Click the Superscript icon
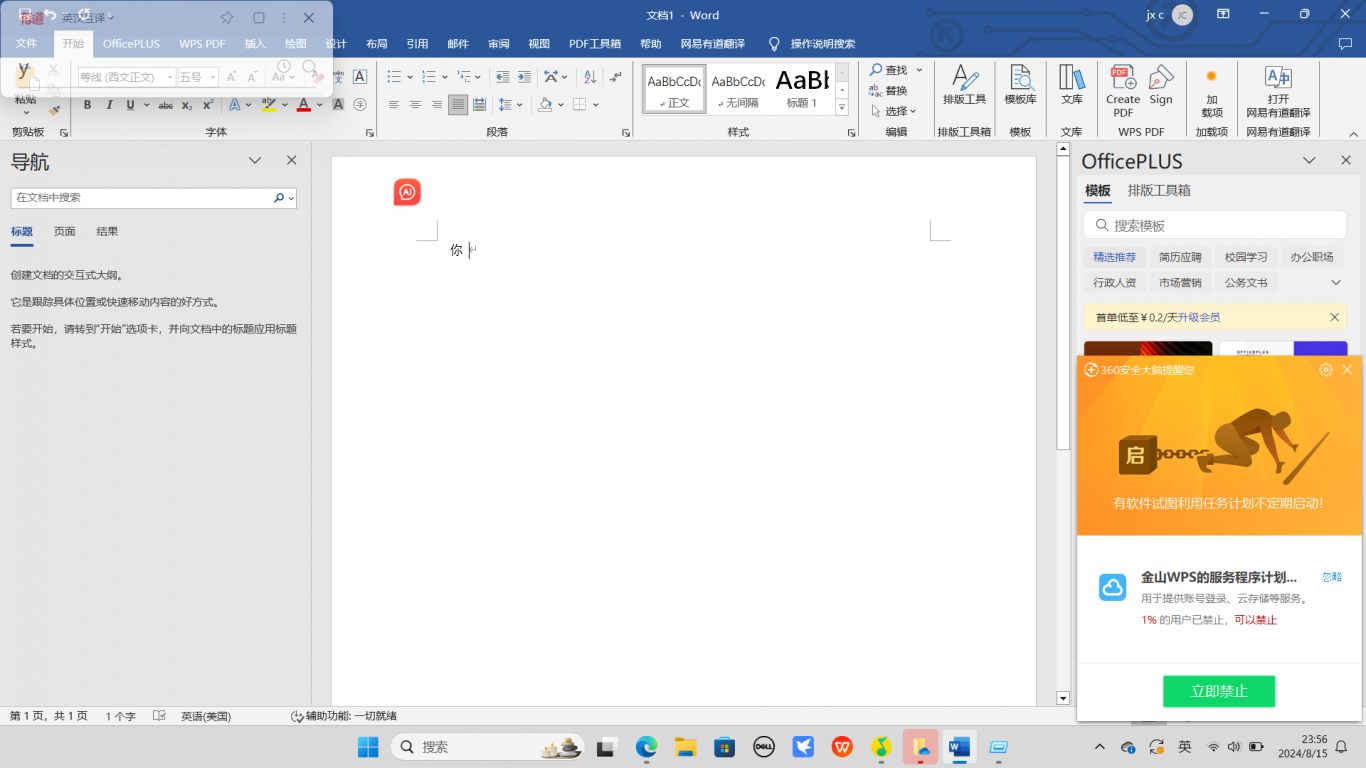Screen dimensions: 1366x768 (x=208, y=105)
